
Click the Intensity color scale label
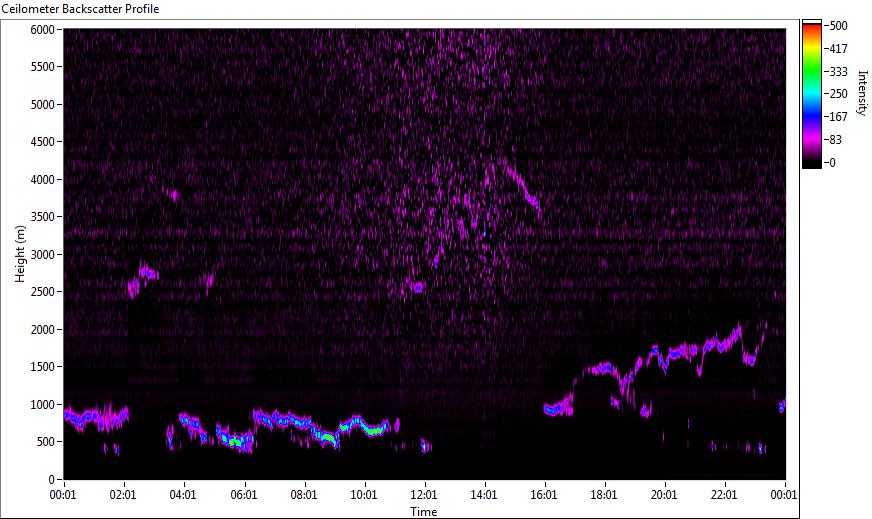pos(862,93)
